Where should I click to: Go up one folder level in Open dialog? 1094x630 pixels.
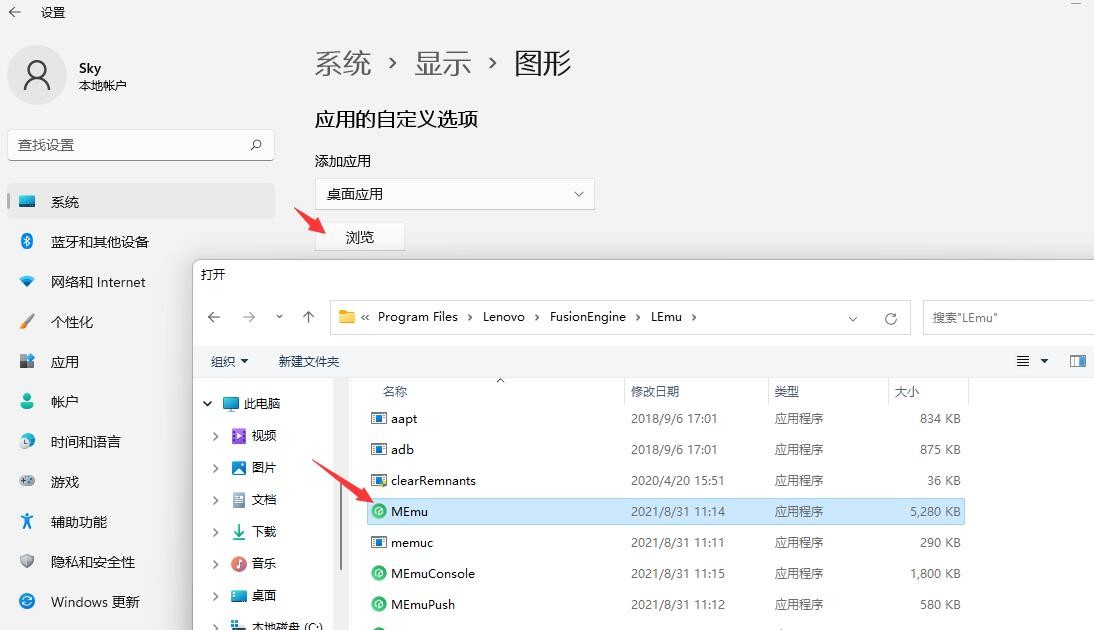(308, 317)
